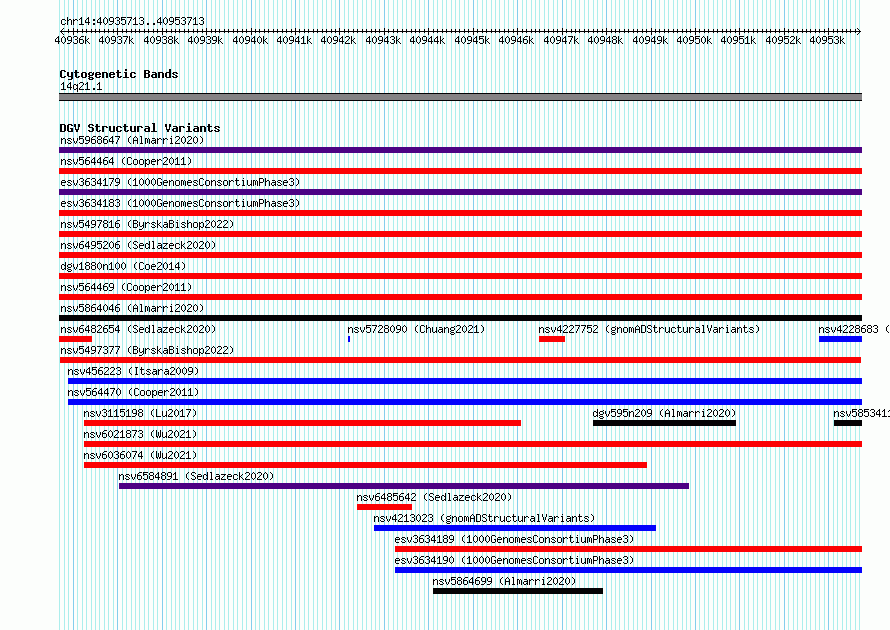Screen dimensions: 890x630
Task: Click the 40938k ruler tick label
Action: (161, 40)
